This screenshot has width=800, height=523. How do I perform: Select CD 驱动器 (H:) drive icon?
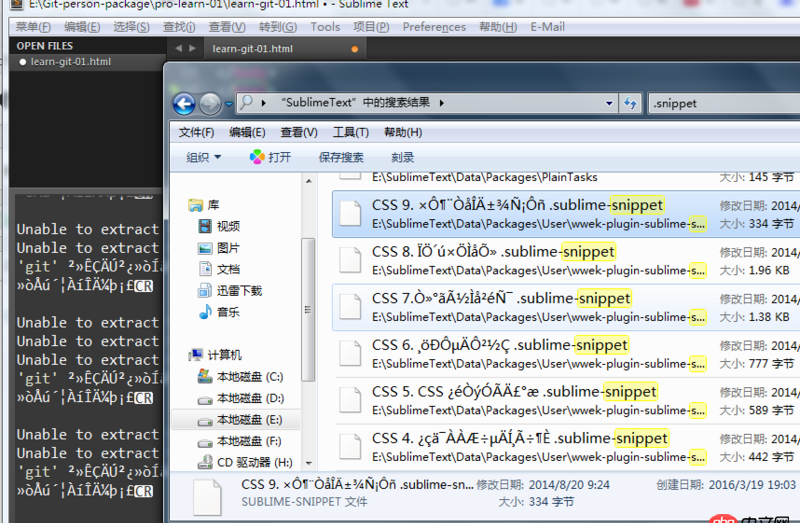tap(205, 462)
